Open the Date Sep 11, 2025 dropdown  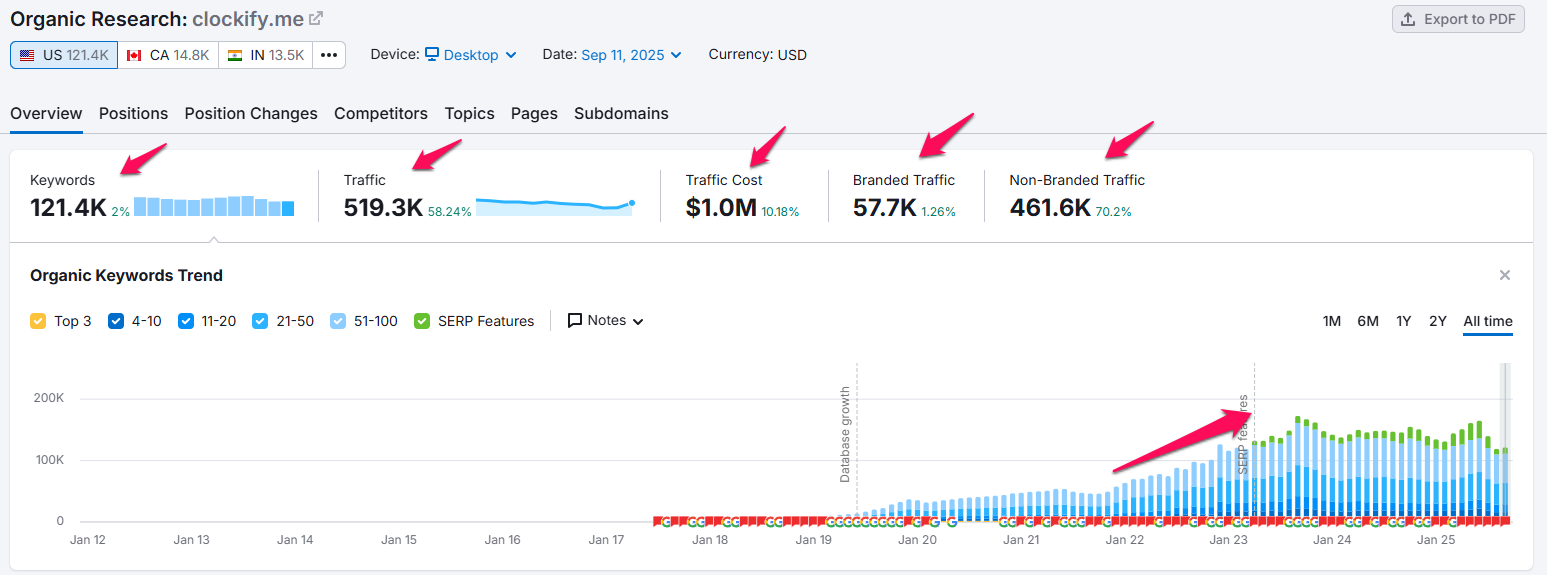tap(631, 55)
